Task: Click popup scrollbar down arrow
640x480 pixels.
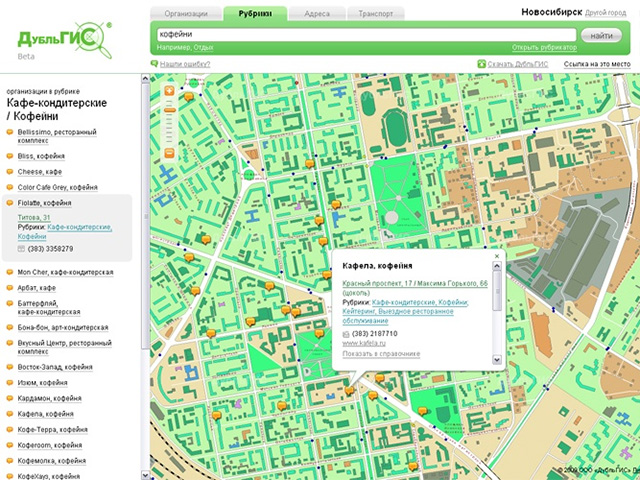Action: pyautogui.click(x=497, y=360)
